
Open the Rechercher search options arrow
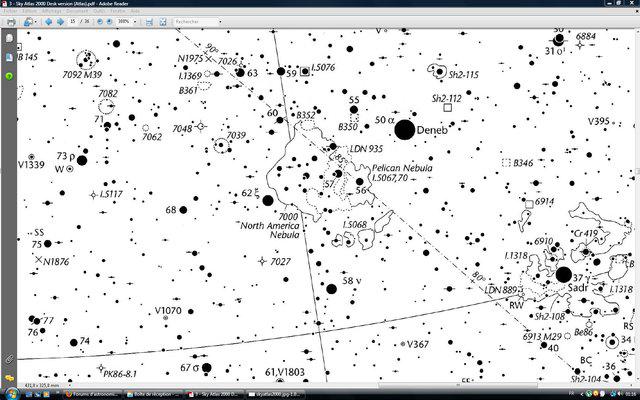(x=220, y=22)
